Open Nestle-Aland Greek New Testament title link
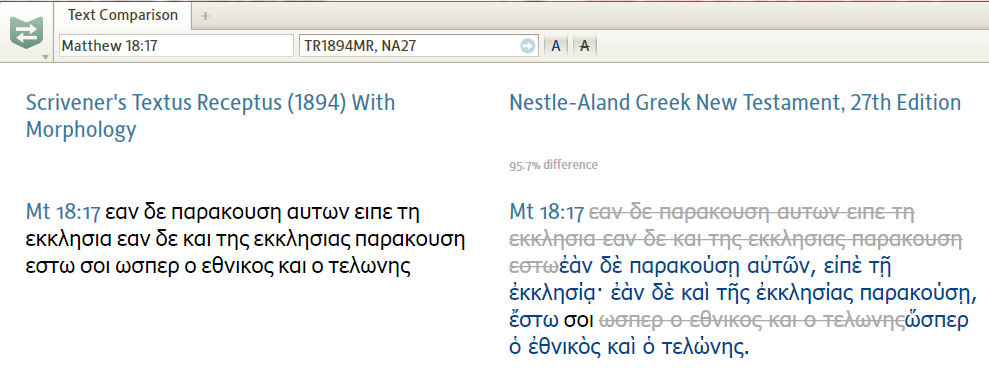Screen dimensions: 989x377 (735, 102)
